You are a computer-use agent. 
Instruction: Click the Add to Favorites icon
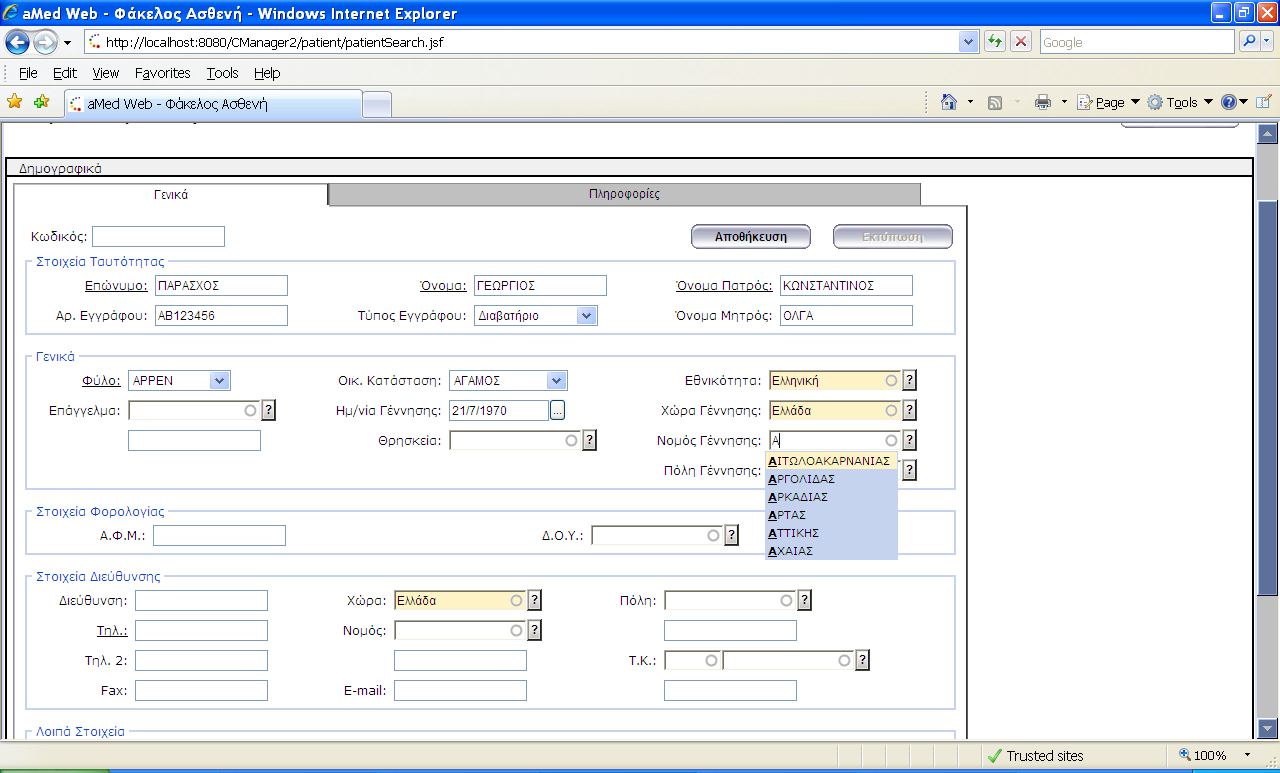point(41,102)
